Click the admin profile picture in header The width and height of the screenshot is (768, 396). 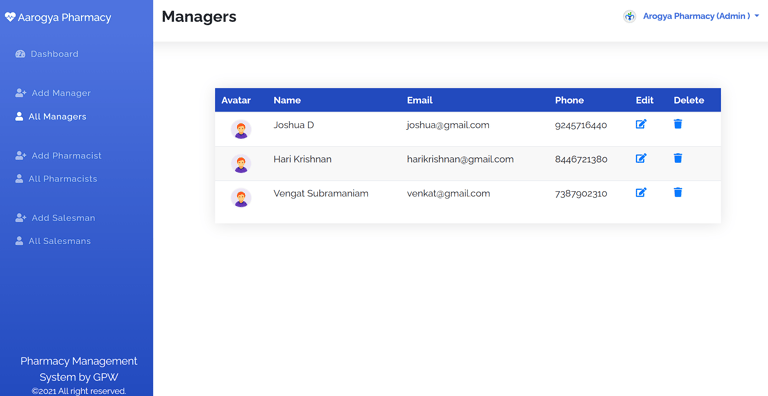click(629, 17)
